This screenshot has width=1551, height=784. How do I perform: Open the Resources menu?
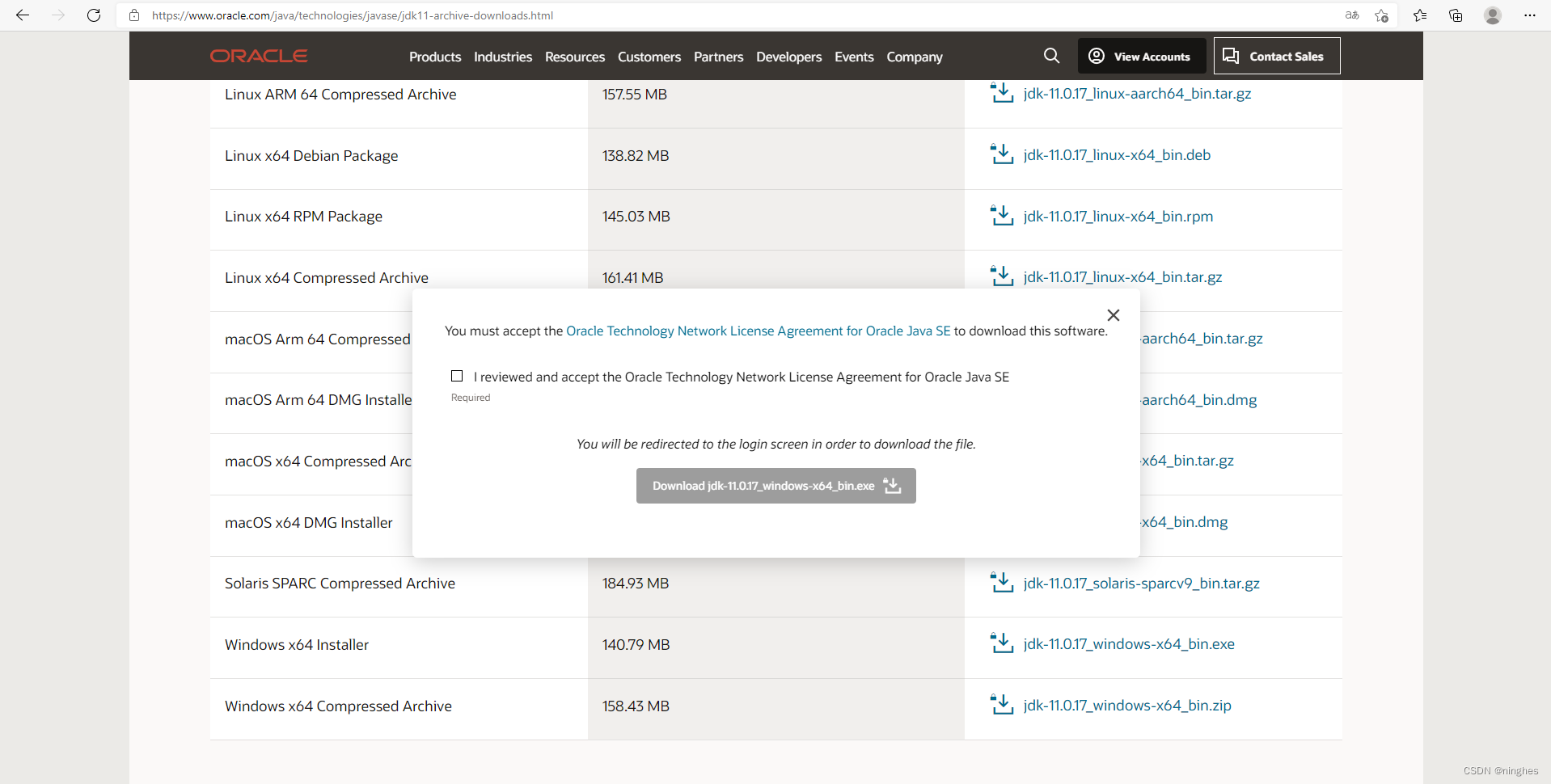pyautogui.click(x=575, y=57)
